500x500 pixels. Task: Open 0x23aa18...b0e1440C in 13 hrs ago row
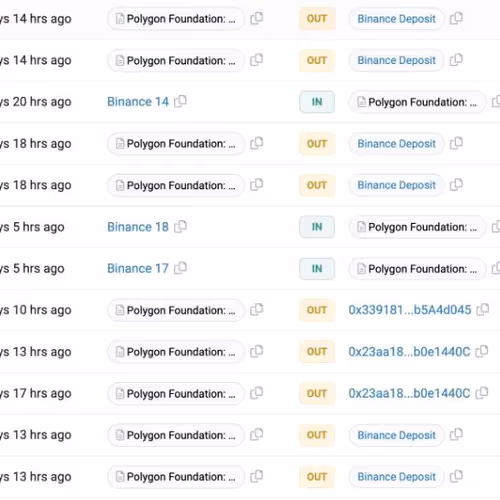409,352
